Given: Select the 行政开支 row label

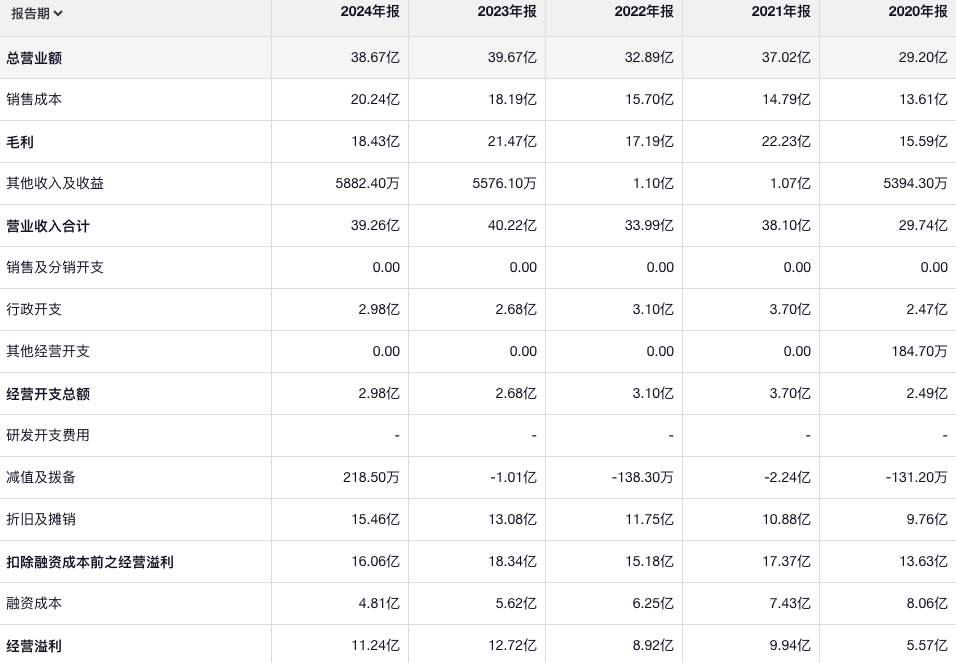Looking at the screenshot, I should (x=34, y=310).
